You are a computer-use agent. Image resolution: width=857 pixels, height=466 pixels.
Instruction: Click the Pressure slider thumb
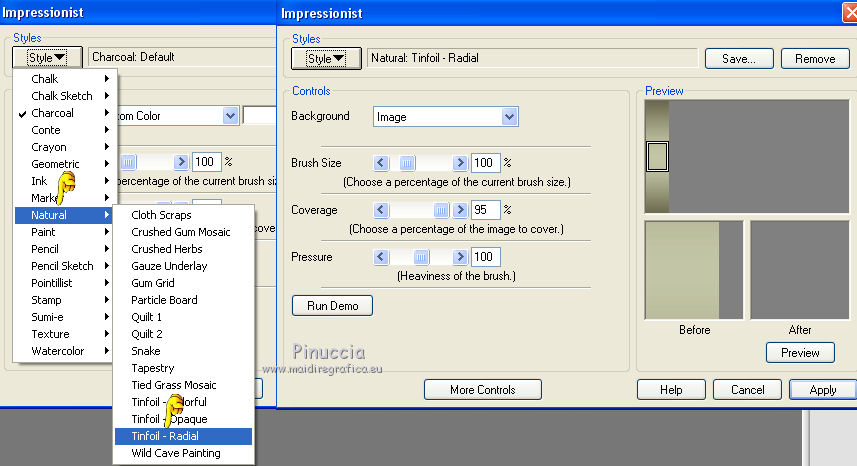click(x=421, y=257)
